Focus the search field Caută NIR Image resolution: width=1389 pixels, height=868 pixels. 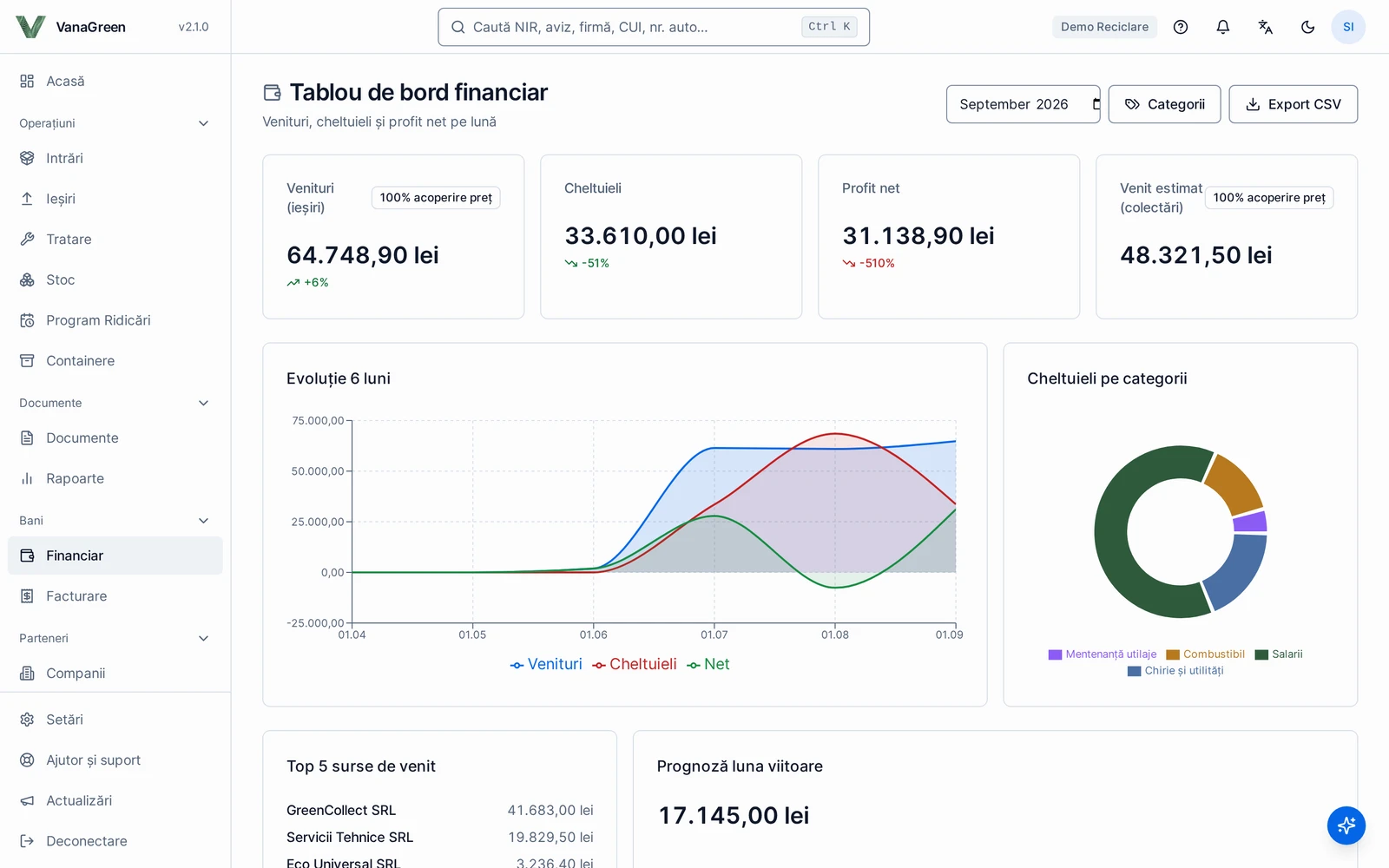click(x=654, y=27)
